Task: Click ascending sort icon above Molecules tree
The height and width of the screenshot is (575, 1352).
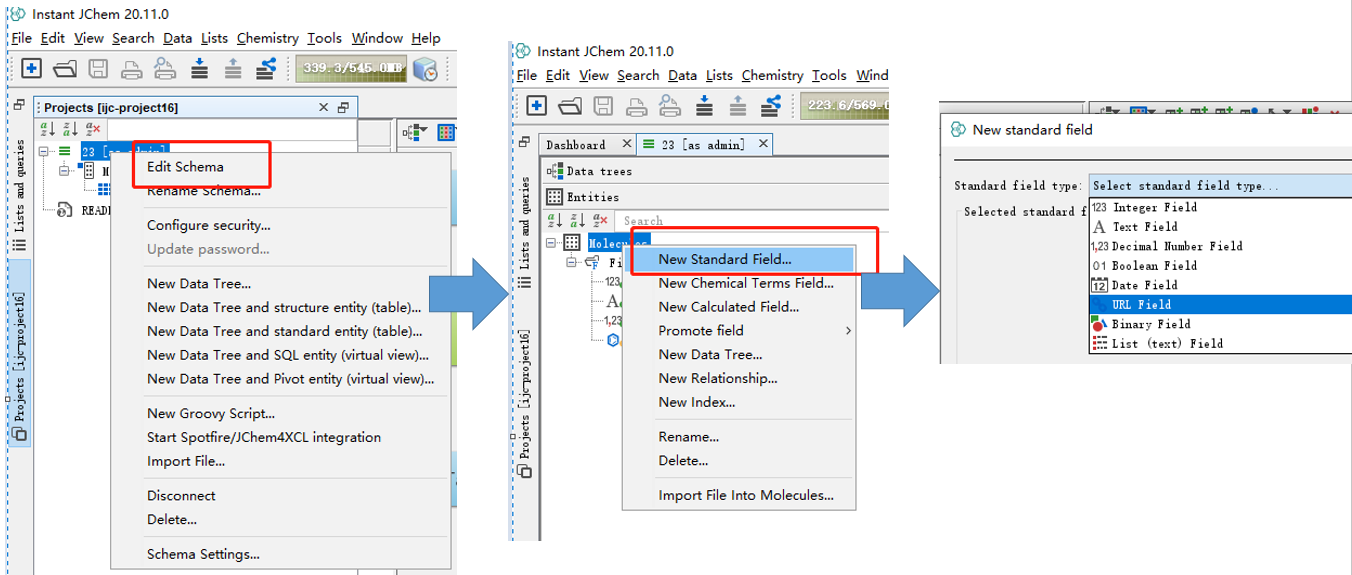Action: (x=555, y=220)
